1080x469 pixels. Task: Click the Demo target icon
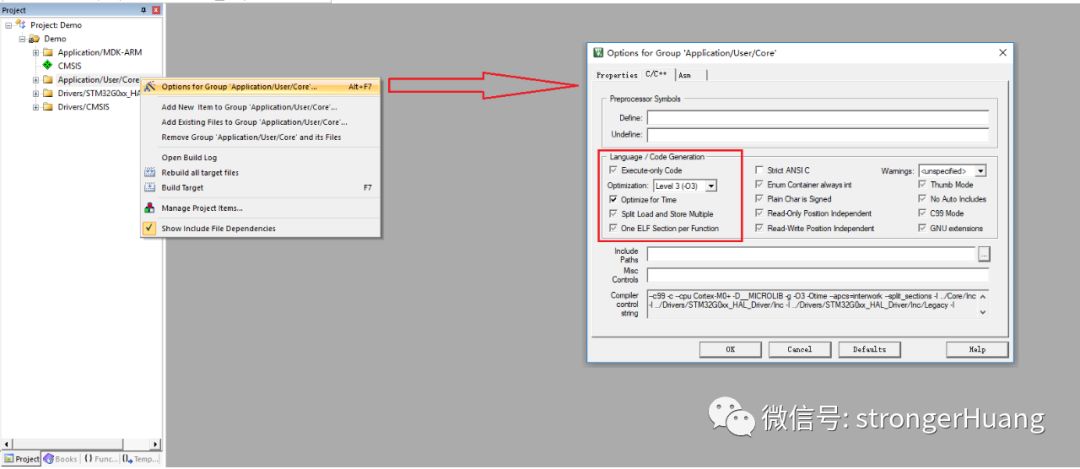click(x=34, y=39)
